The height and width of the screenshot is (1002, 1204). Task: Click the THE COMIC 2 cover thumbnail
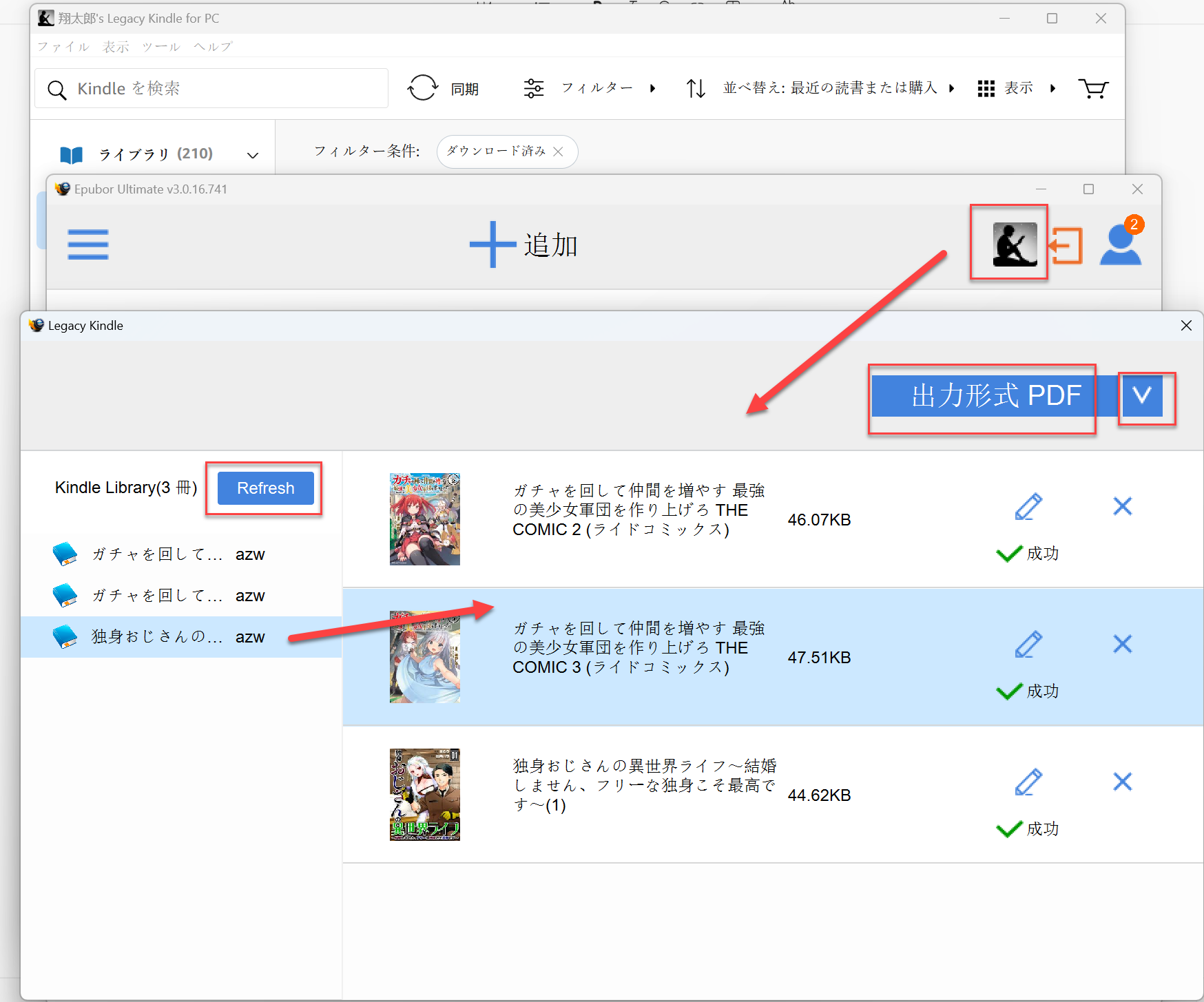pos(425,519)
